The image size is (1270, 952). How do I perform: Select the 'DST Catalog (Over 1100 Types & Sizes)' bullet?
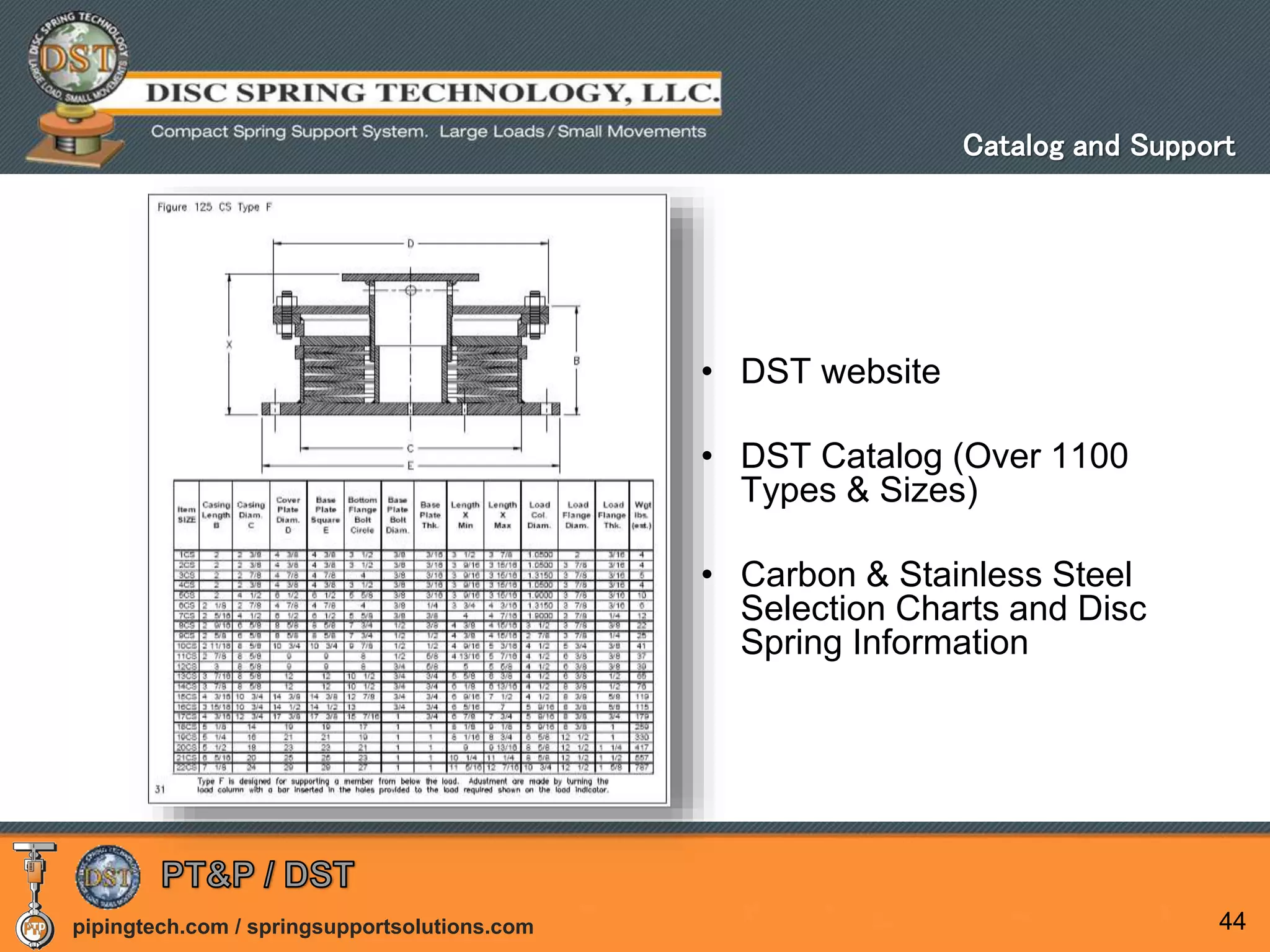coord(934,473)
